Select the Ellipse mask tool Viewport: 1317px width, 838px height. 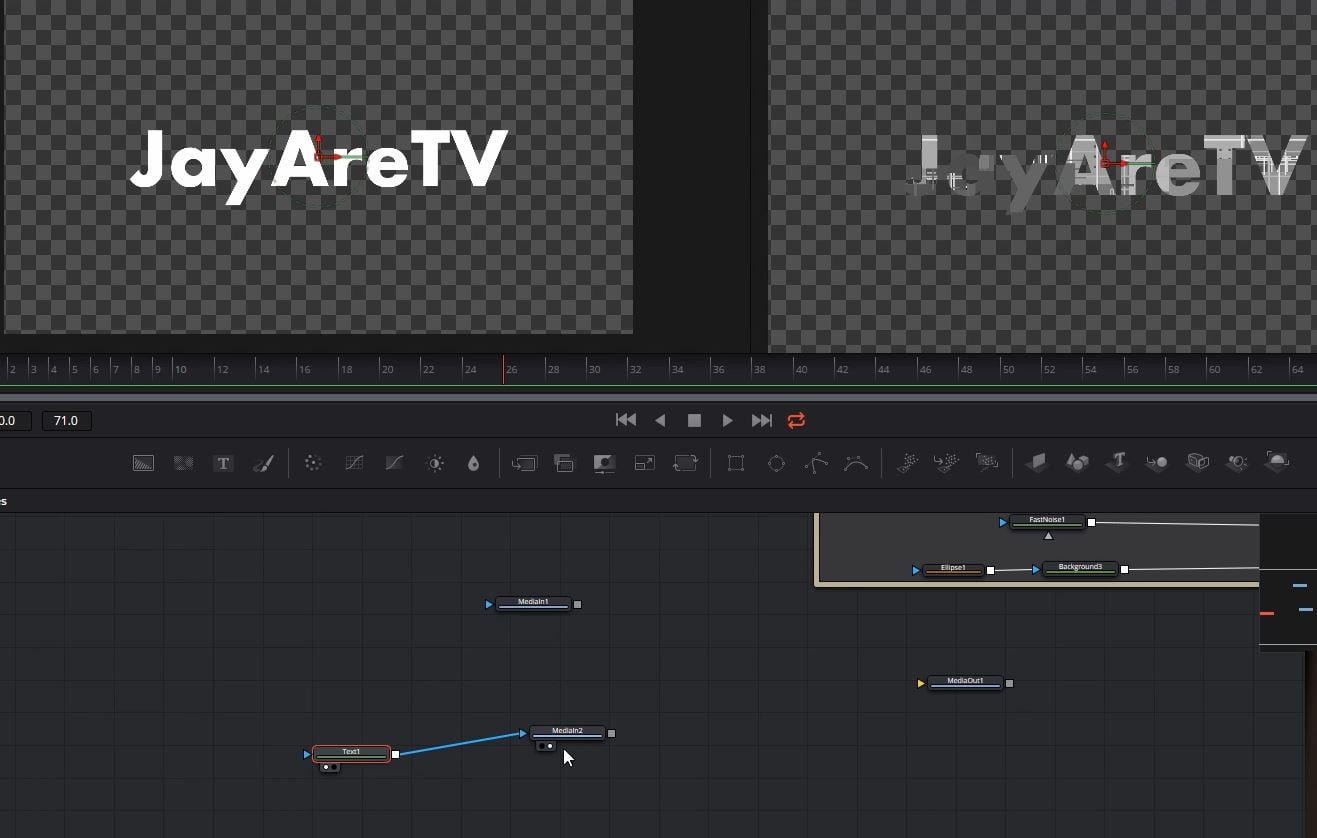point(776,463)
